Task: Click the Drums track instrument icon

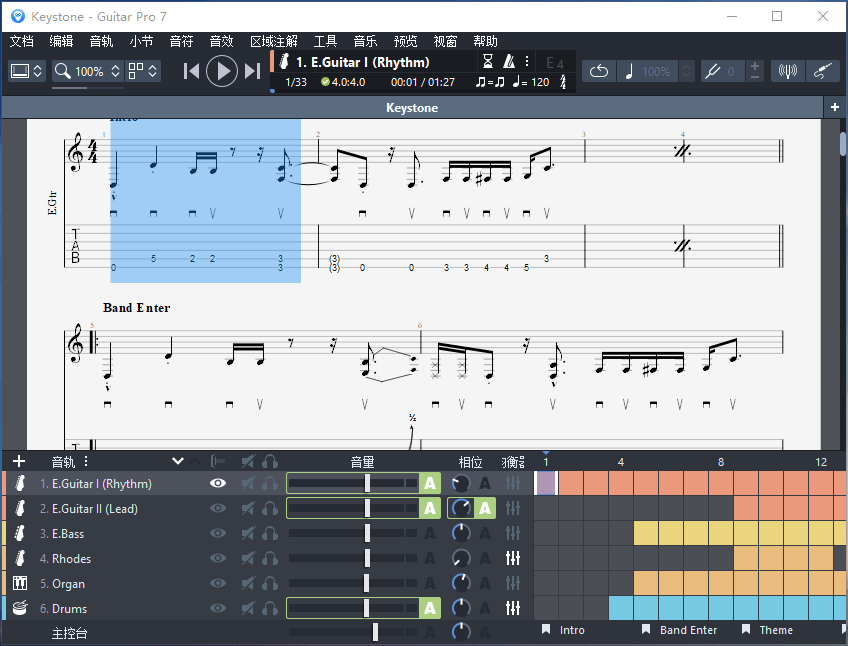Action: tap(20, 608)
